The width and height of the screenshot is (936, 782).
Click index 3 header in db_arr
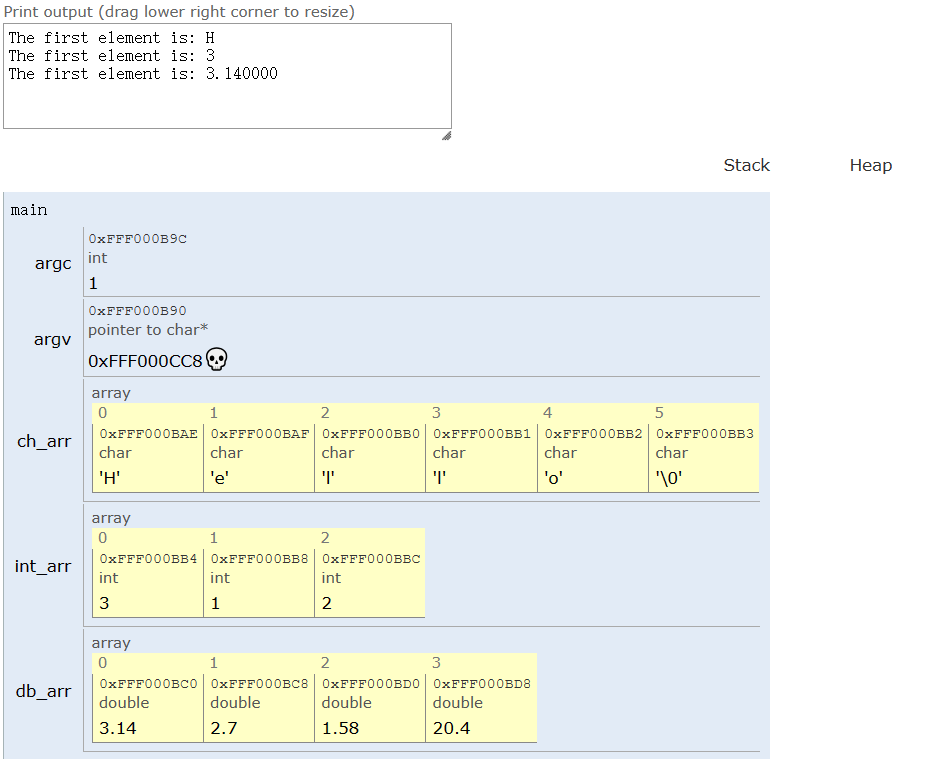[x=436, y=663]
